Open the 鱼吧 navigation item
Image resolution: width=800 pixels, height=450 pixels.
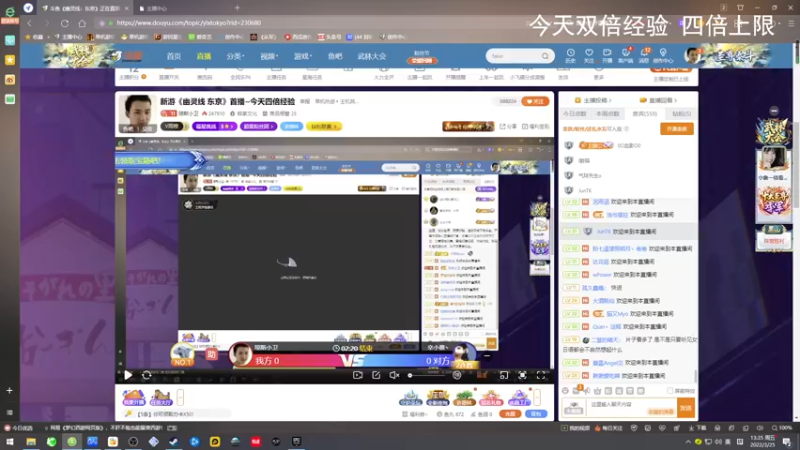pyautogui.click(x=335, y=56)
